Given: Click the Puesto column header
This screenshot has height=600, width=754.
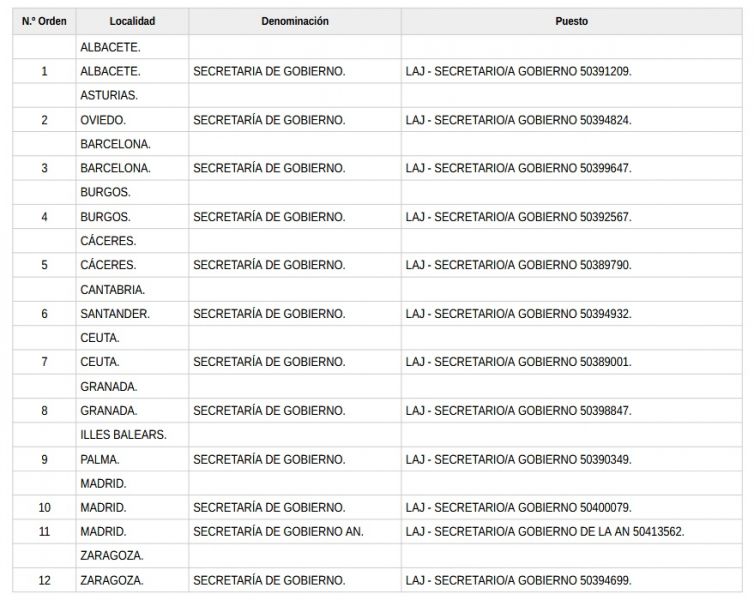Looking at the screenshot, I should tap(571, 21).
